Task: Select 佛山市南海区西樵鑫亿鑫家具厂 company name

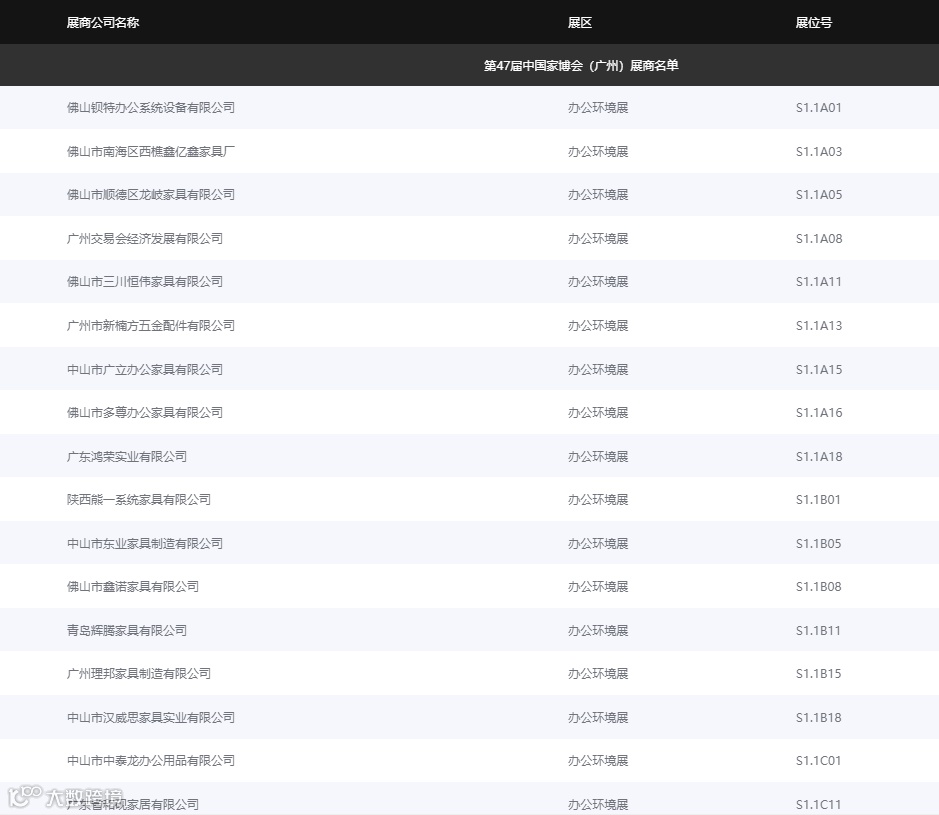Action: point(151,152)
